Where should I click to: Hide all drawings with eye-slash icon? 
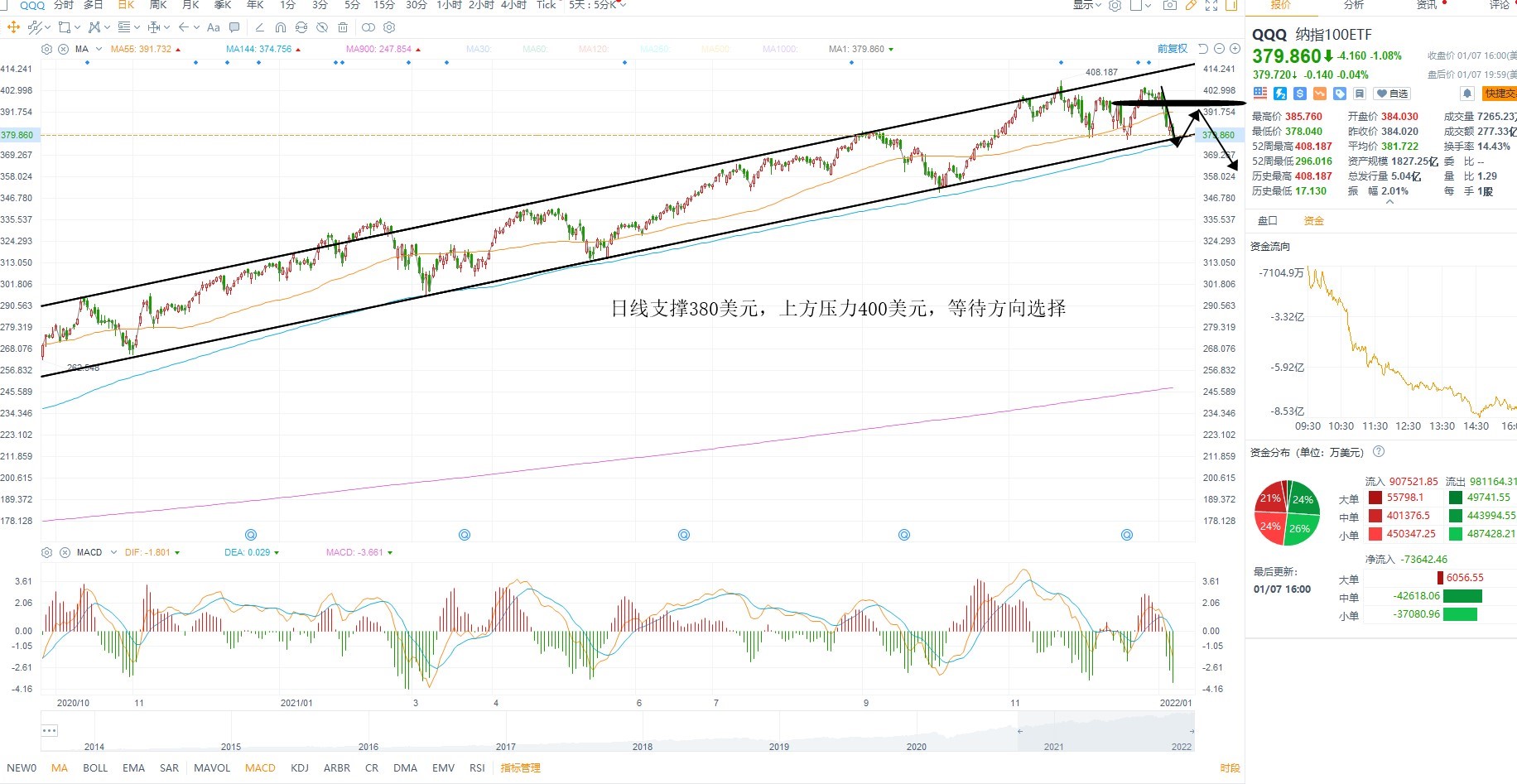click(x=322, y=27)
